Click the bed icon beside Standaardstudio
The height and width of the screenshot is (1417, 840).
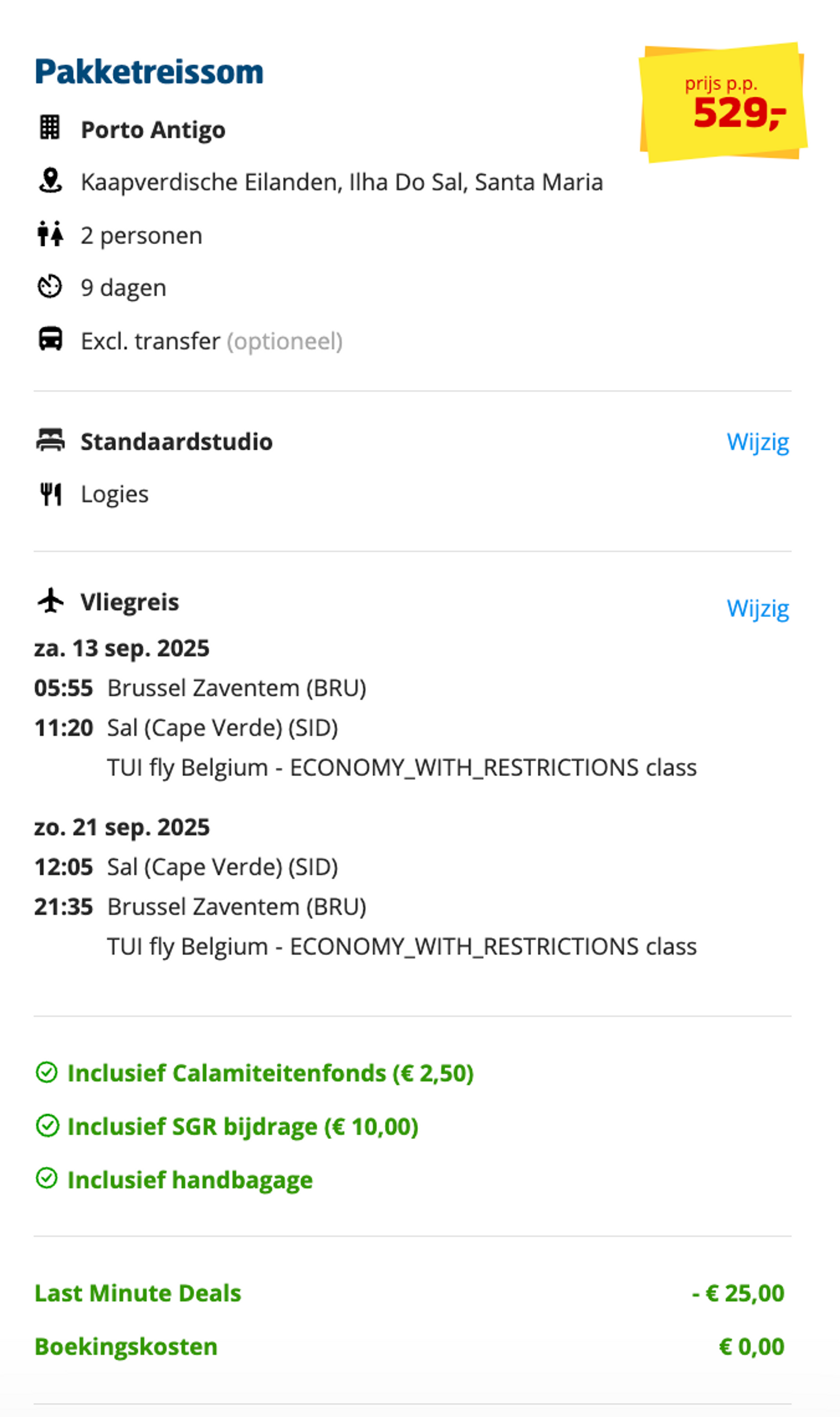[50, 440]
